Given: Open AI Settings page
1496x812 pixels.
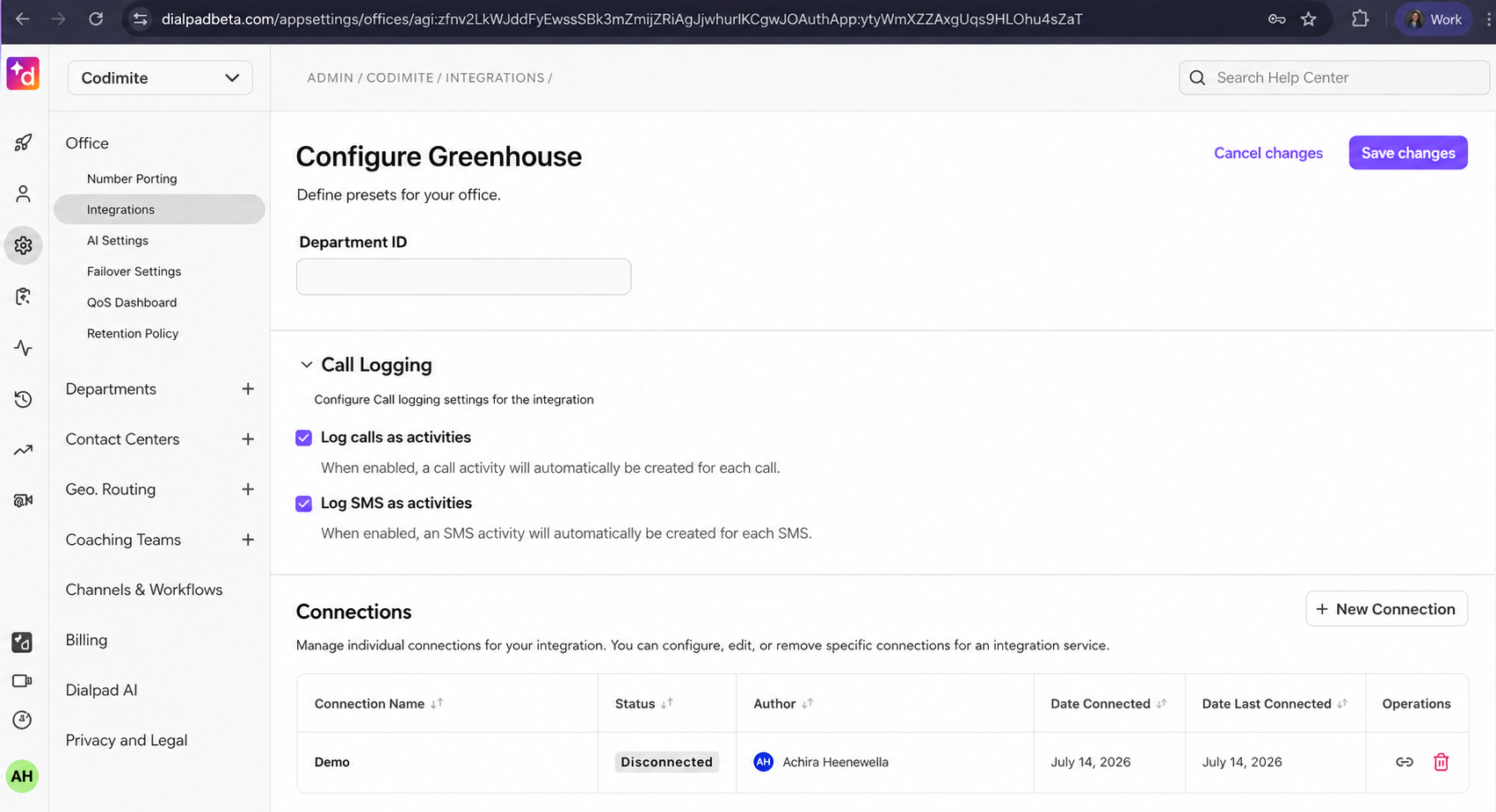Looking at the screenshot, I should (118, 241).
